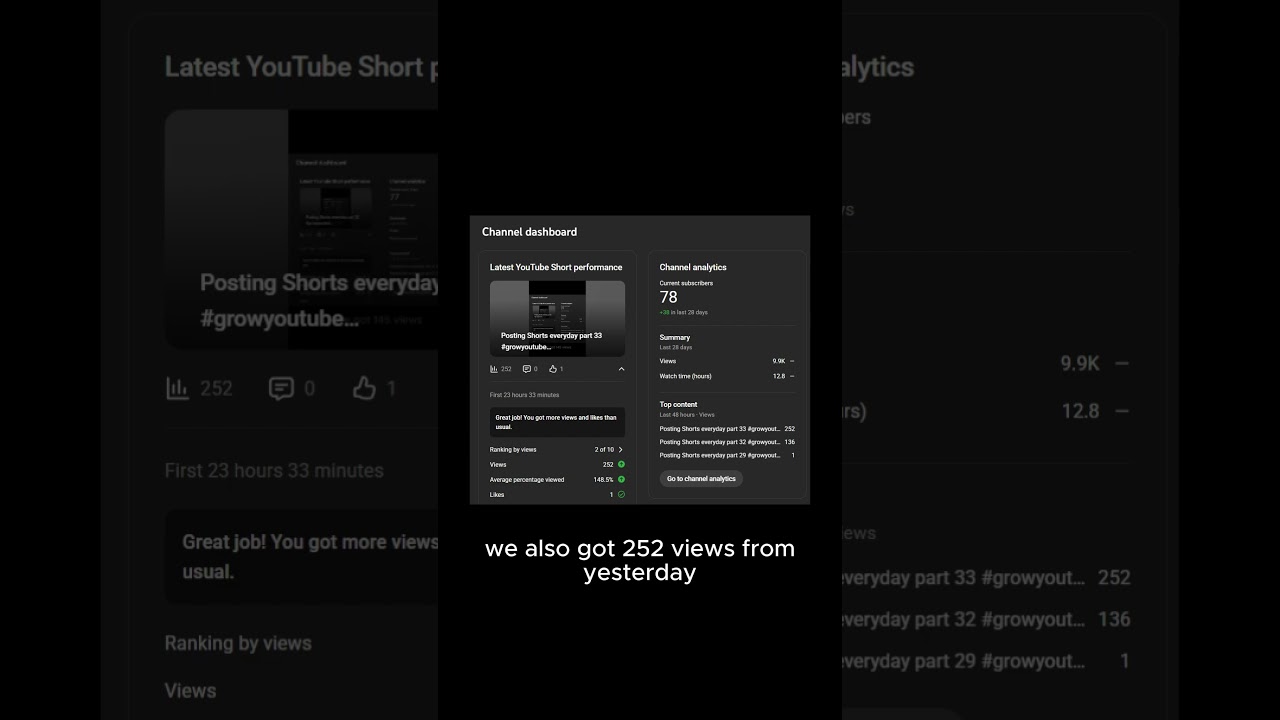Click the video caption we also got 252 views
Screen dimensions: 1280x720
click(x=640, y=560)
